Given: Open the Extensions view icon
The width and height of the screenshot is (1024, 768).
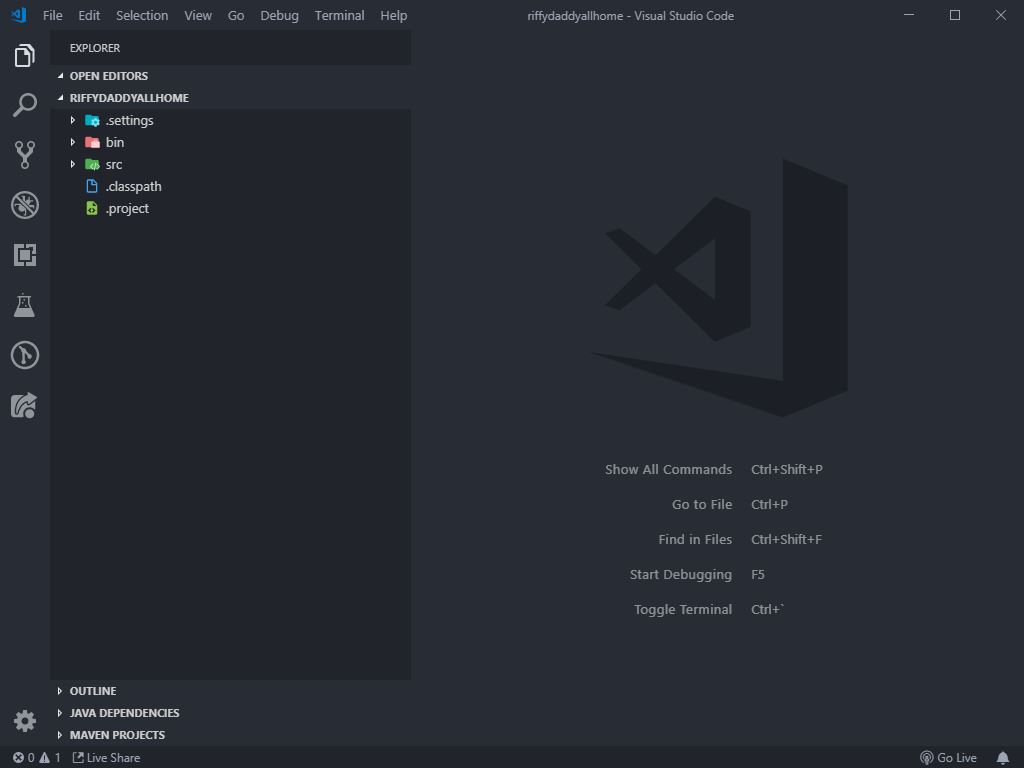Looking at the screenshot, I should (x=24, y=255).
